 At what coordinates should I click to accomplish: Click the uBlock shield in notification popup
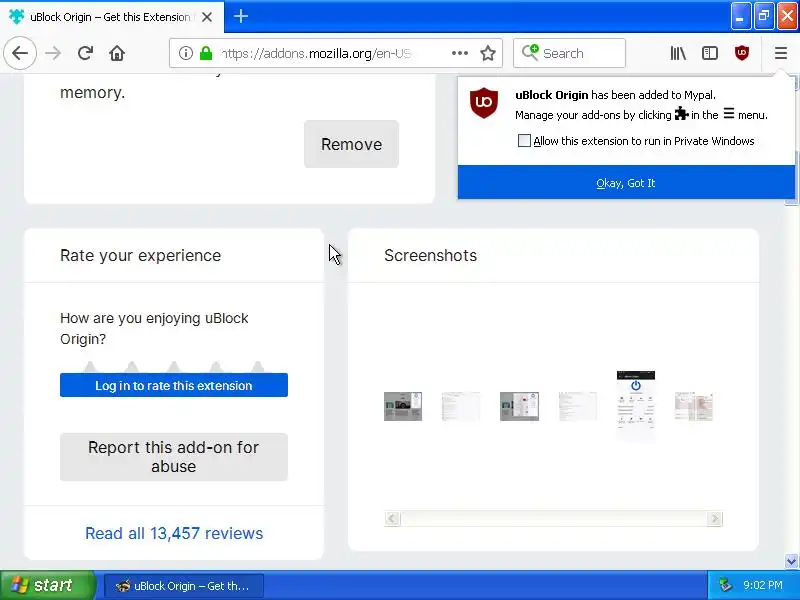pyautogui.click(x=483, y=103)
